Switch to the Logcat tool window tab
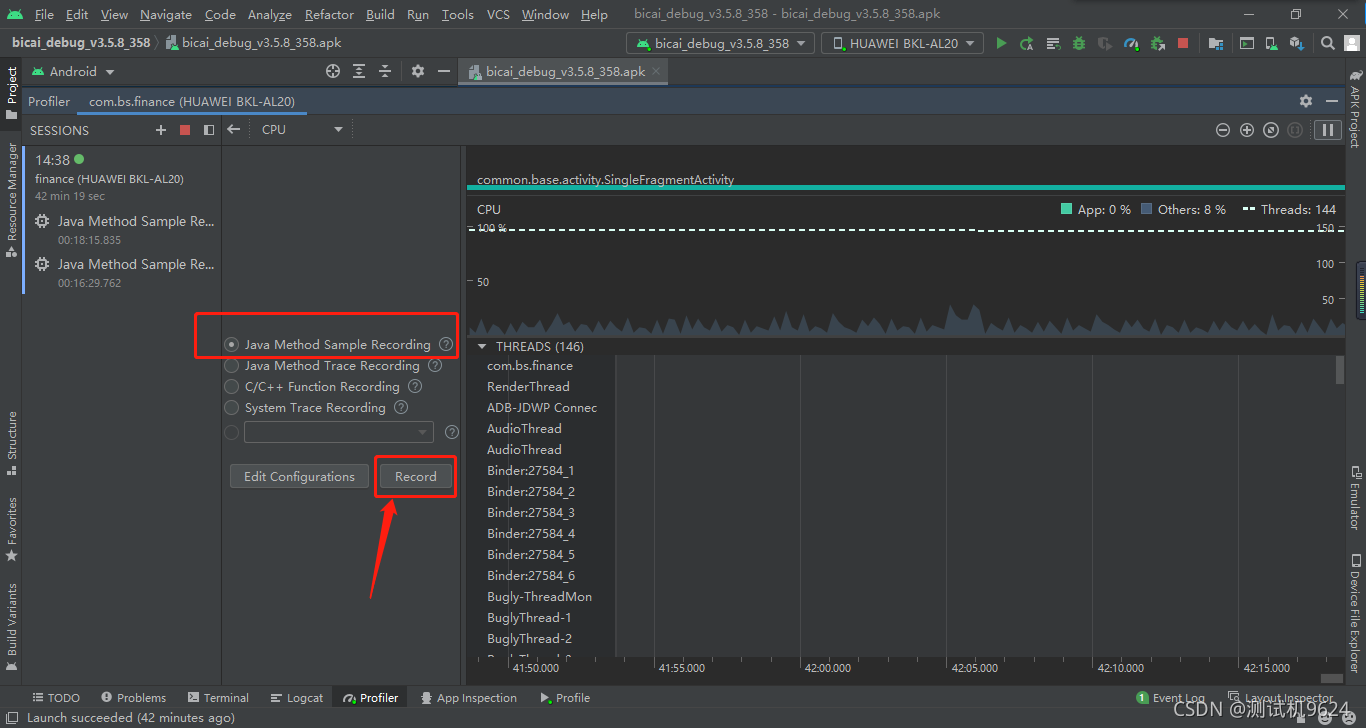Viewport: 1366px width, 728px height. point(296,698)
